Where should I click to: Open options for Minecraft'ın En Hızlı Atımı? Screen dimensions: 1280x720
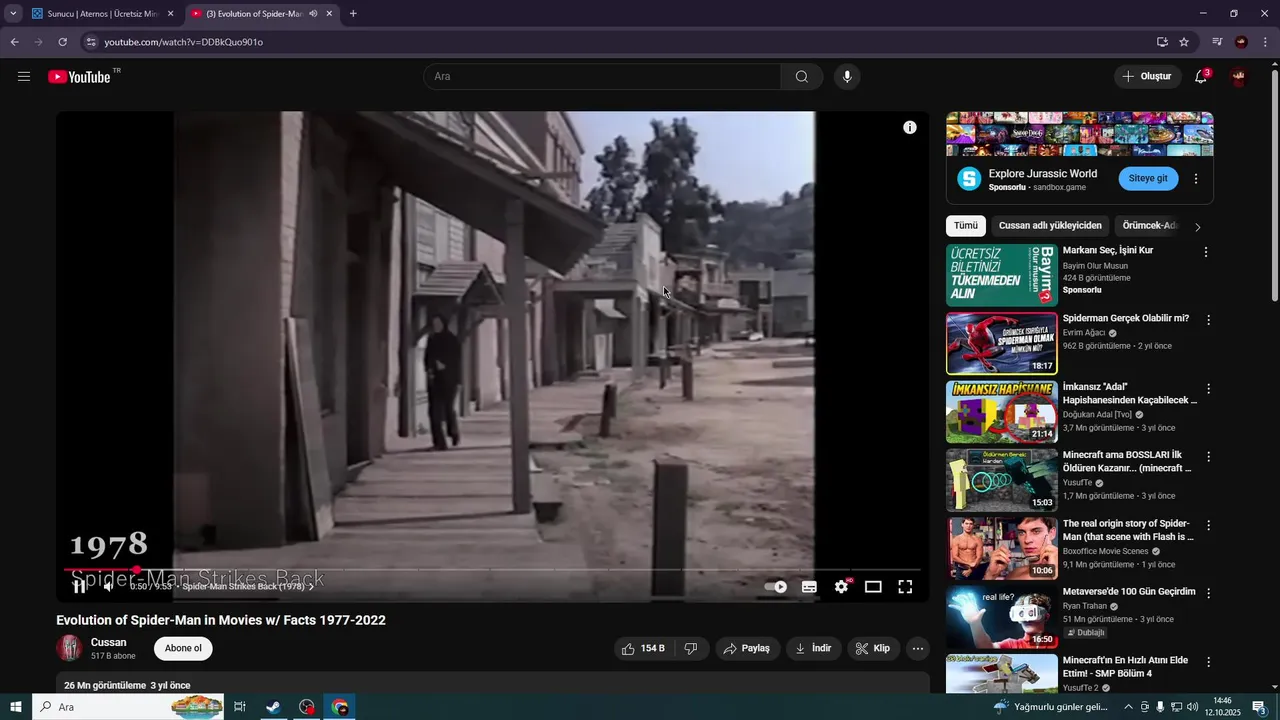click(1208, 662)
